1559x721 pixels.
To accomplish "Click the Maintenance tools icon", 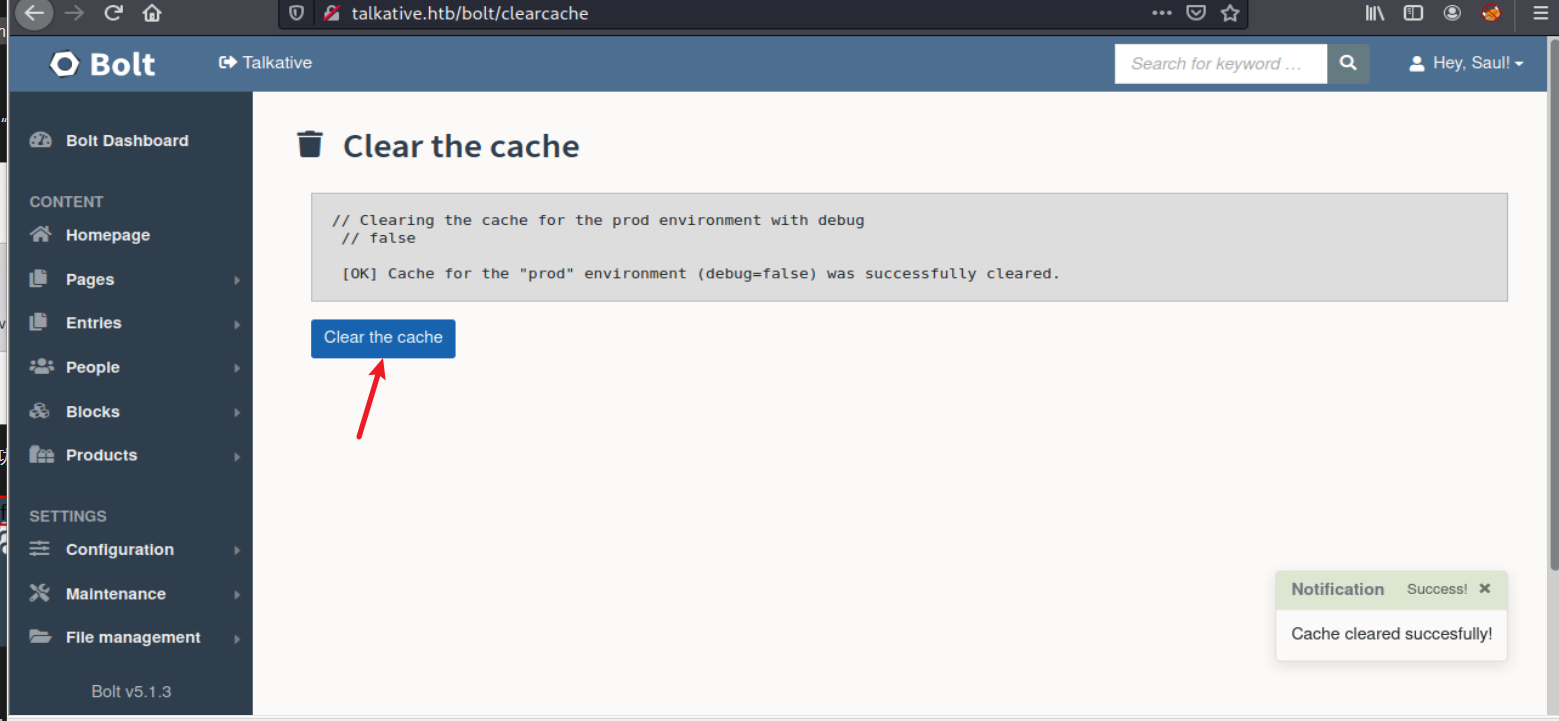I will [x=40, y=593].
